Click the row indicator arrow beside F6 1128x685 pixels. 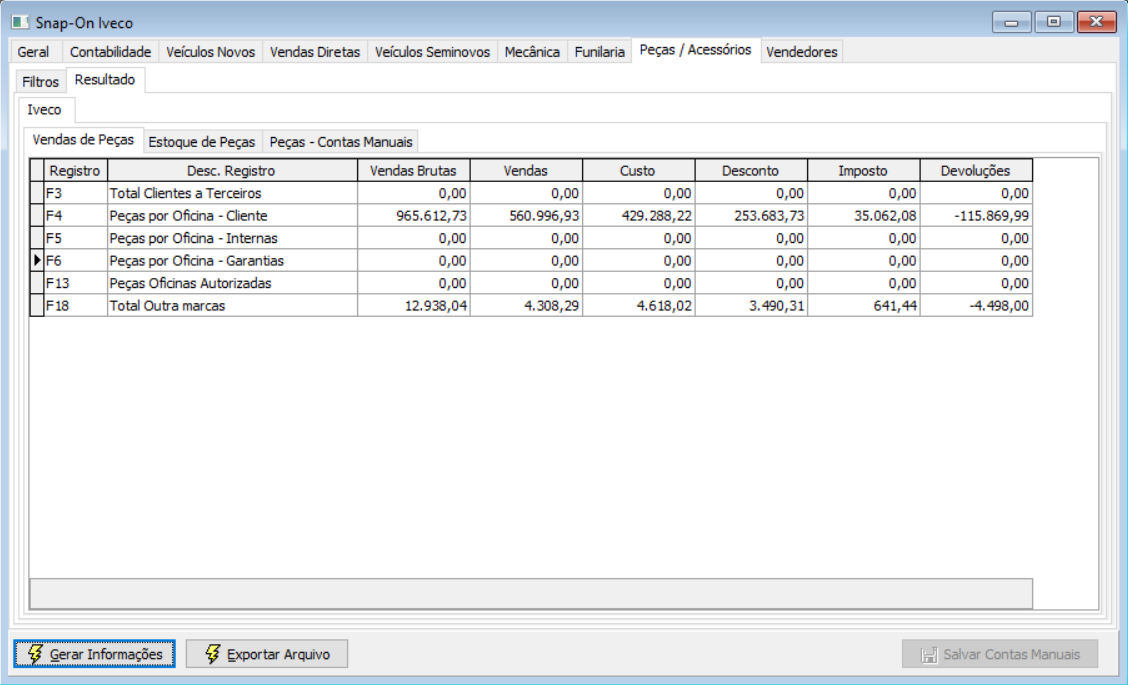[37, 260]
